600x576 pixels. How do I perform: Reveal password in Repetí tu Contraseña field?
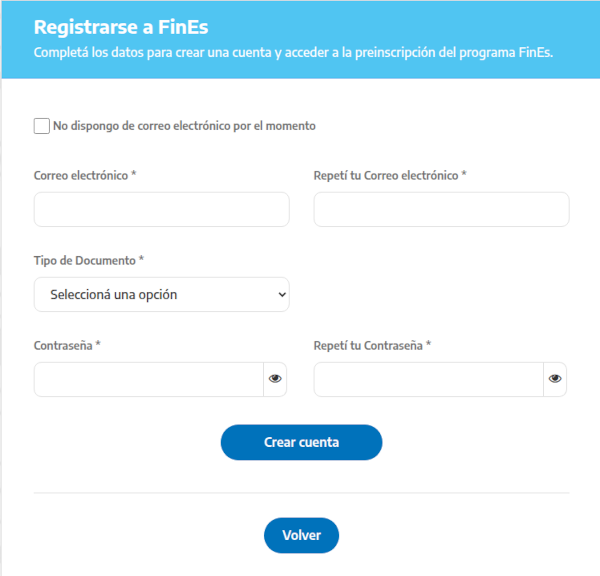tap(555, 379)
